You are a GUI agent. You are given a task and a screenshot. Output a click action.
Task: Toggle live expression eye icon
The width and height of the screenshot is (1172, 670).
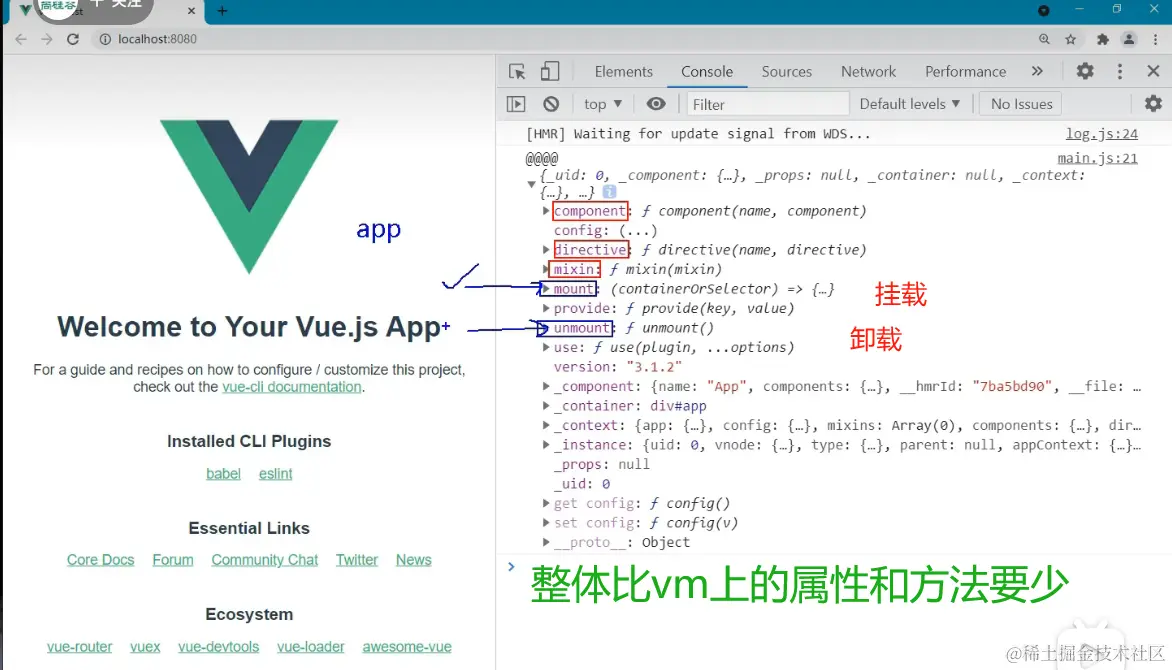pyautogui.click(x=656, y=104)
